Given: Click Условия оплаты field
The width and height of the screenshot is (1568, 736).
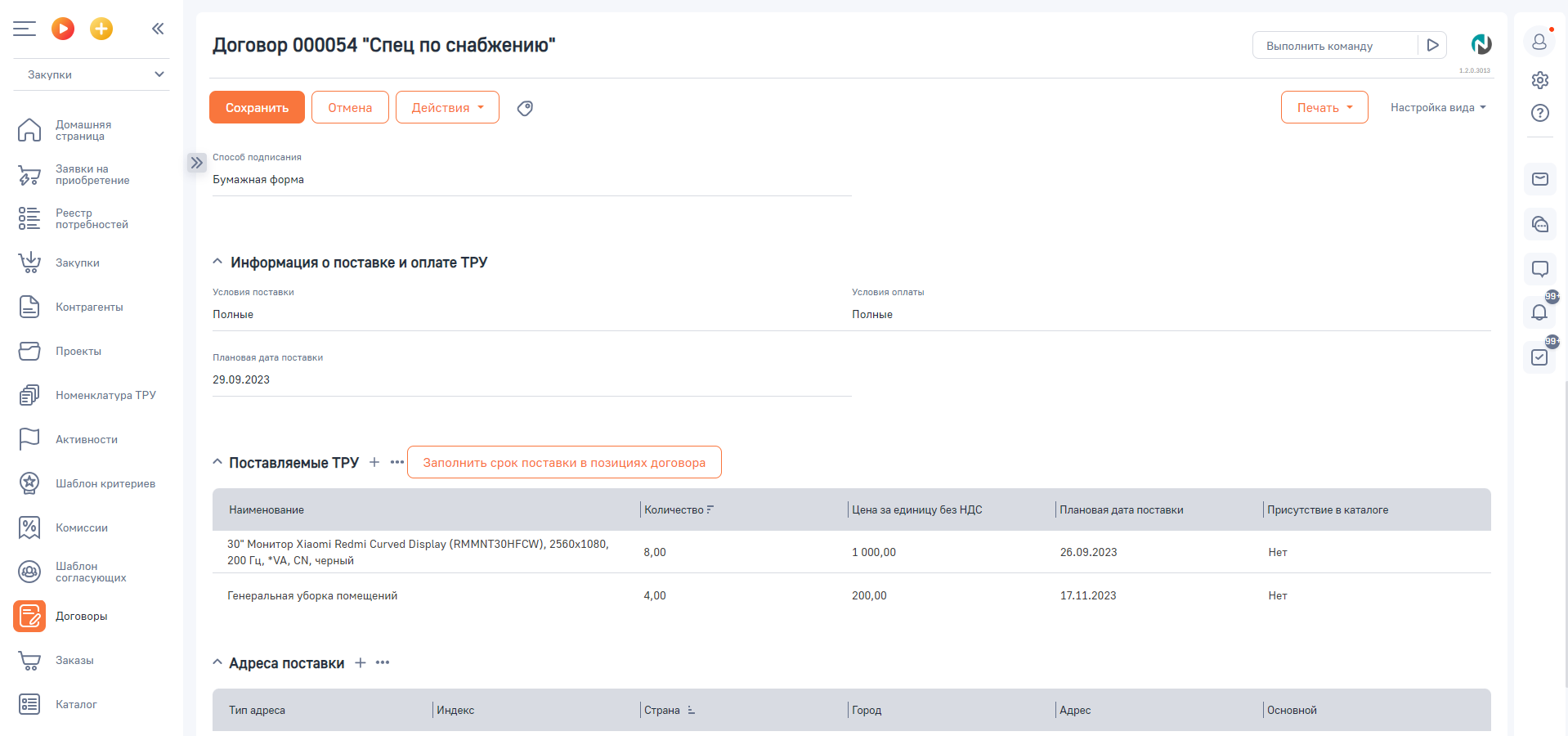Looking at the screenshot, I should (1172, 314).
